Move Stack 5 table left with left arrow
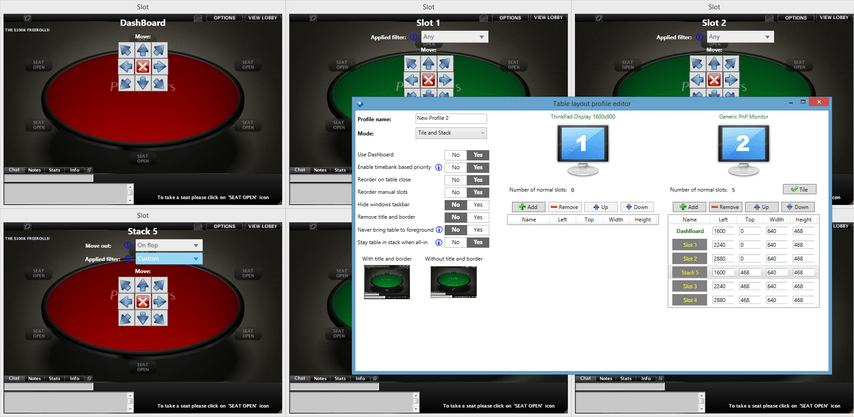Image resolution: width=854 pixels, height=417 pixels. point(126,302)
